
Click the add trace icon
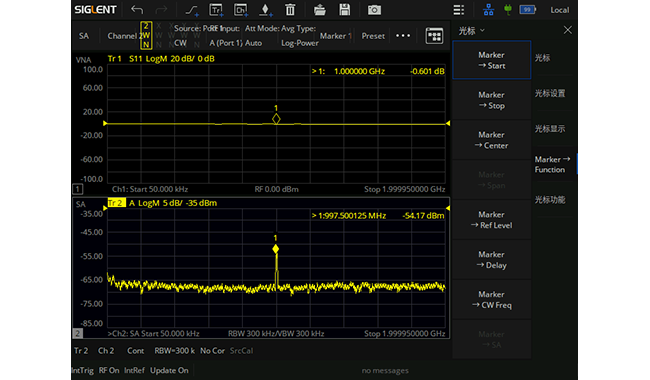[x=216, y=10]
